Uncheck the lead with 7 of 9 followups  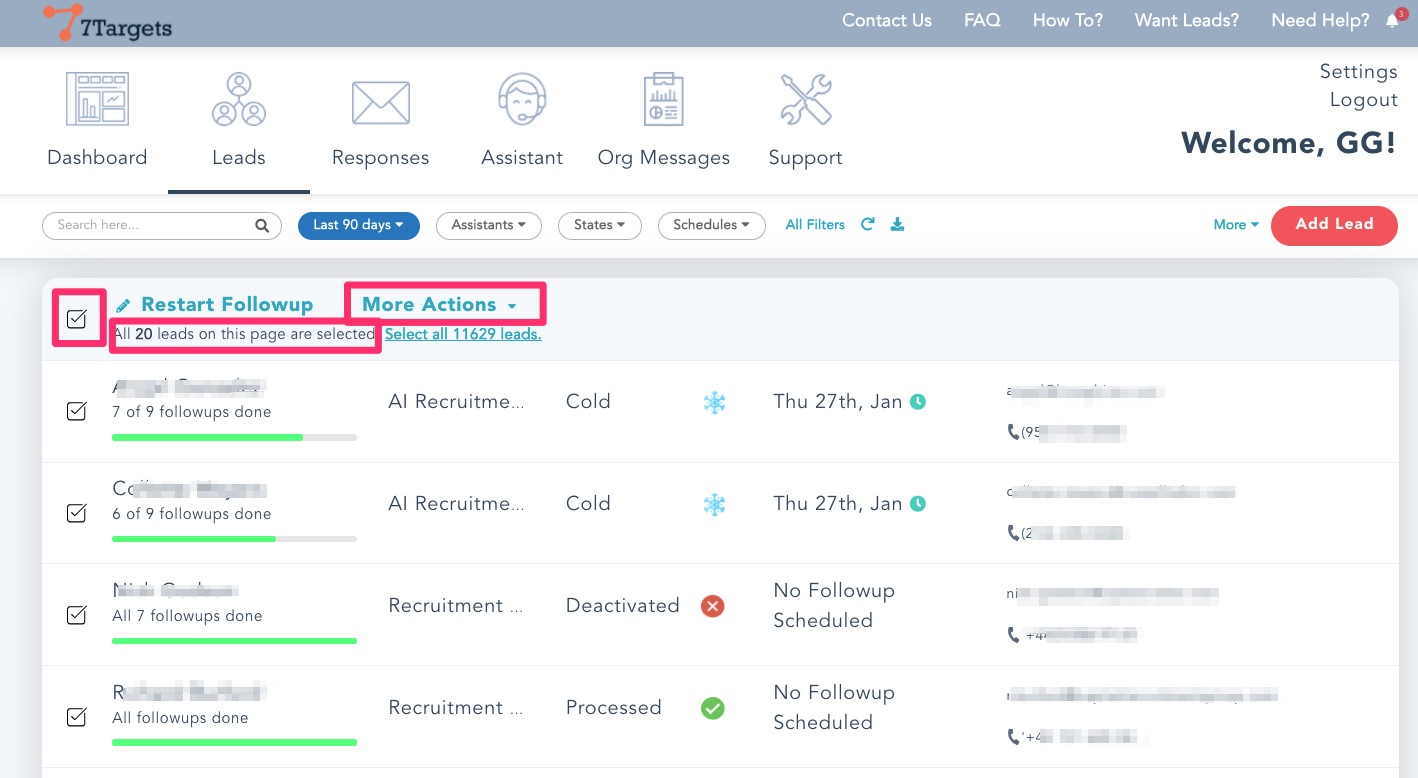76,411
